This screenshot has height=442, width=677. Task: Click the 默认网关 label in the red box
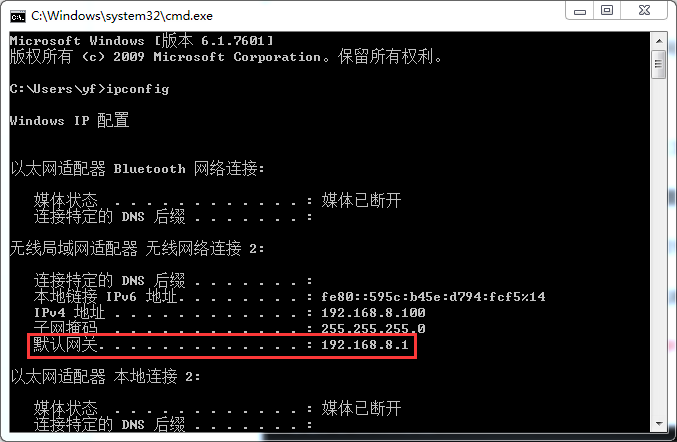point(66,344)
